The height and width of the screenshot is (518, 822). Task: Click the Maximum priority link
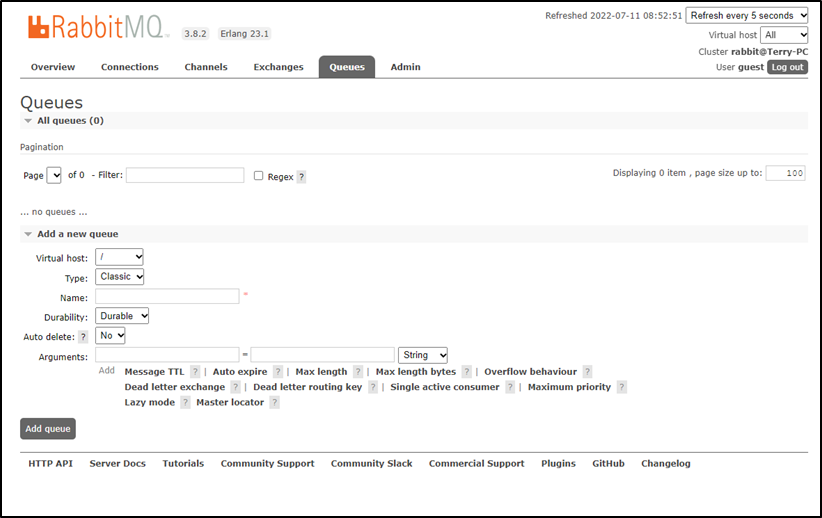coord(569,387)
